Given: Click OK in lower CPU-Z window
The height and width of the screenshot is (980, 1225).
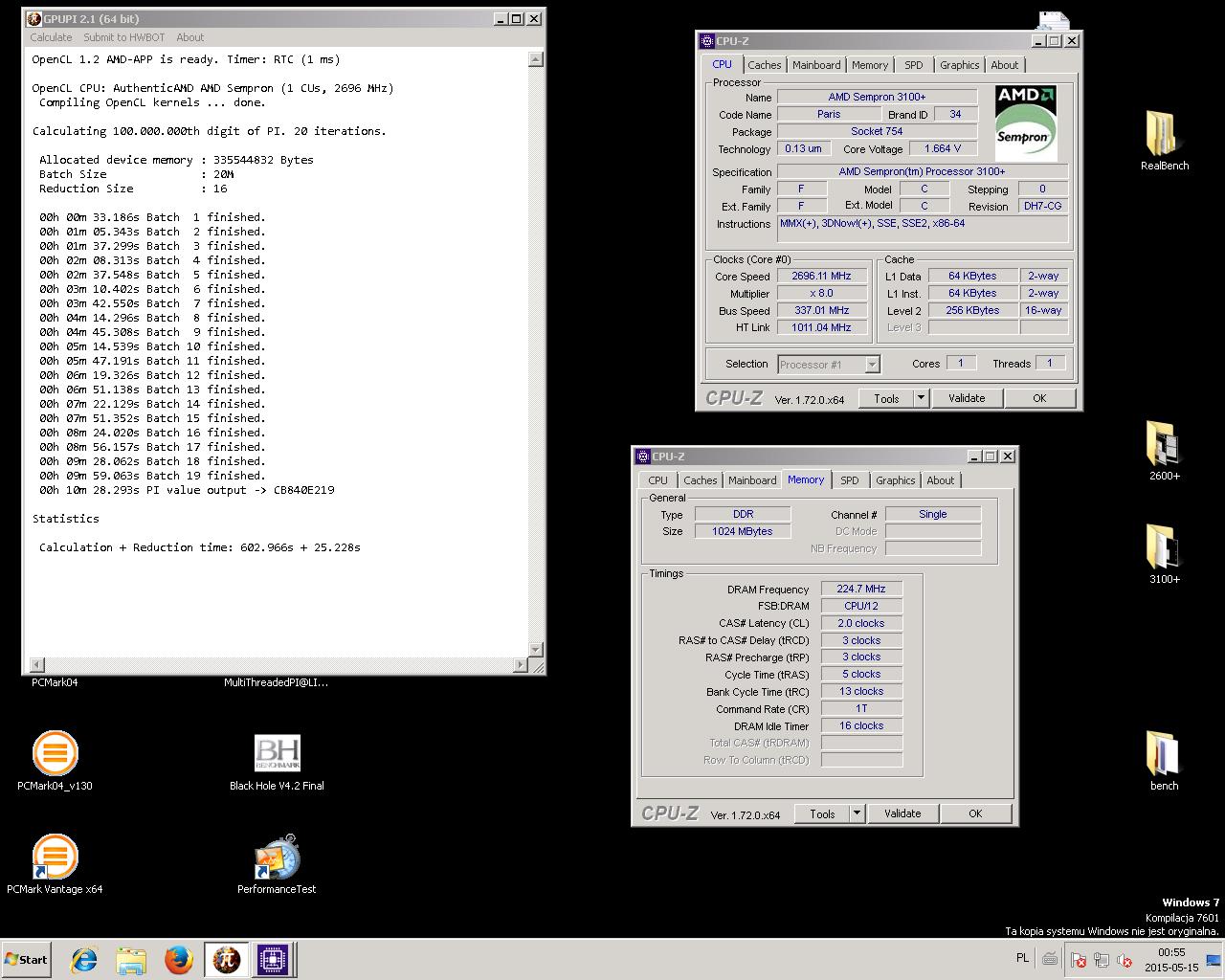Looking at the screenshot, I should [x=975, y=813].
